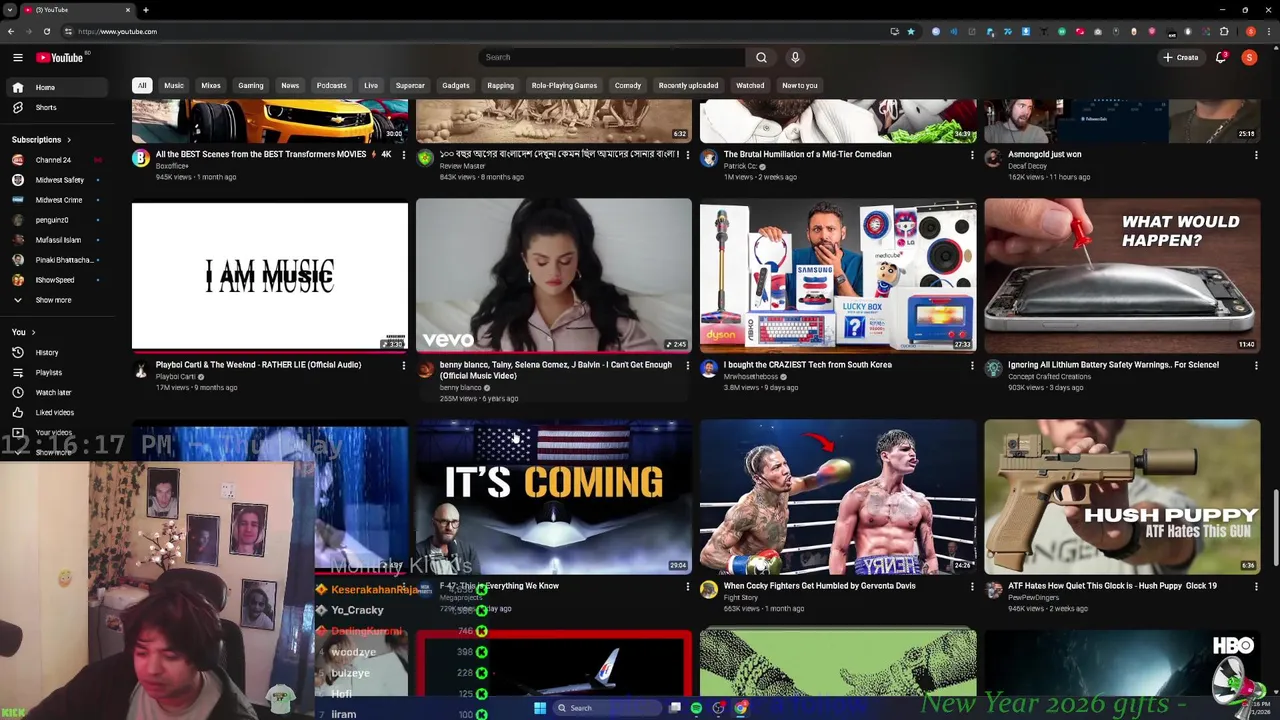The width and height of the screenshot is (1280, 720).
Task: Expand the Subscriptions section chevron
Action: point(69,140)
